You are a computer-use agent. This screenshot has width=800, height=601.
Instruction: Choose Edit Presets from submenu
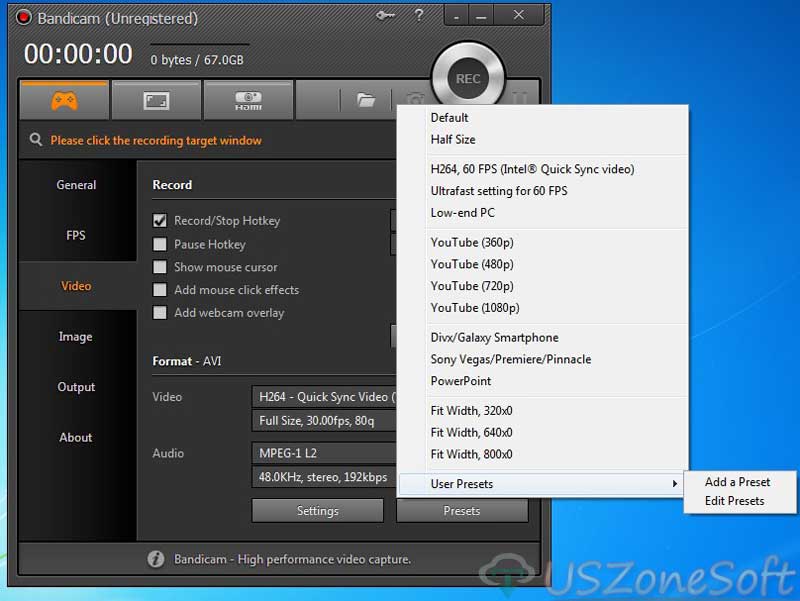click(734, 500)
